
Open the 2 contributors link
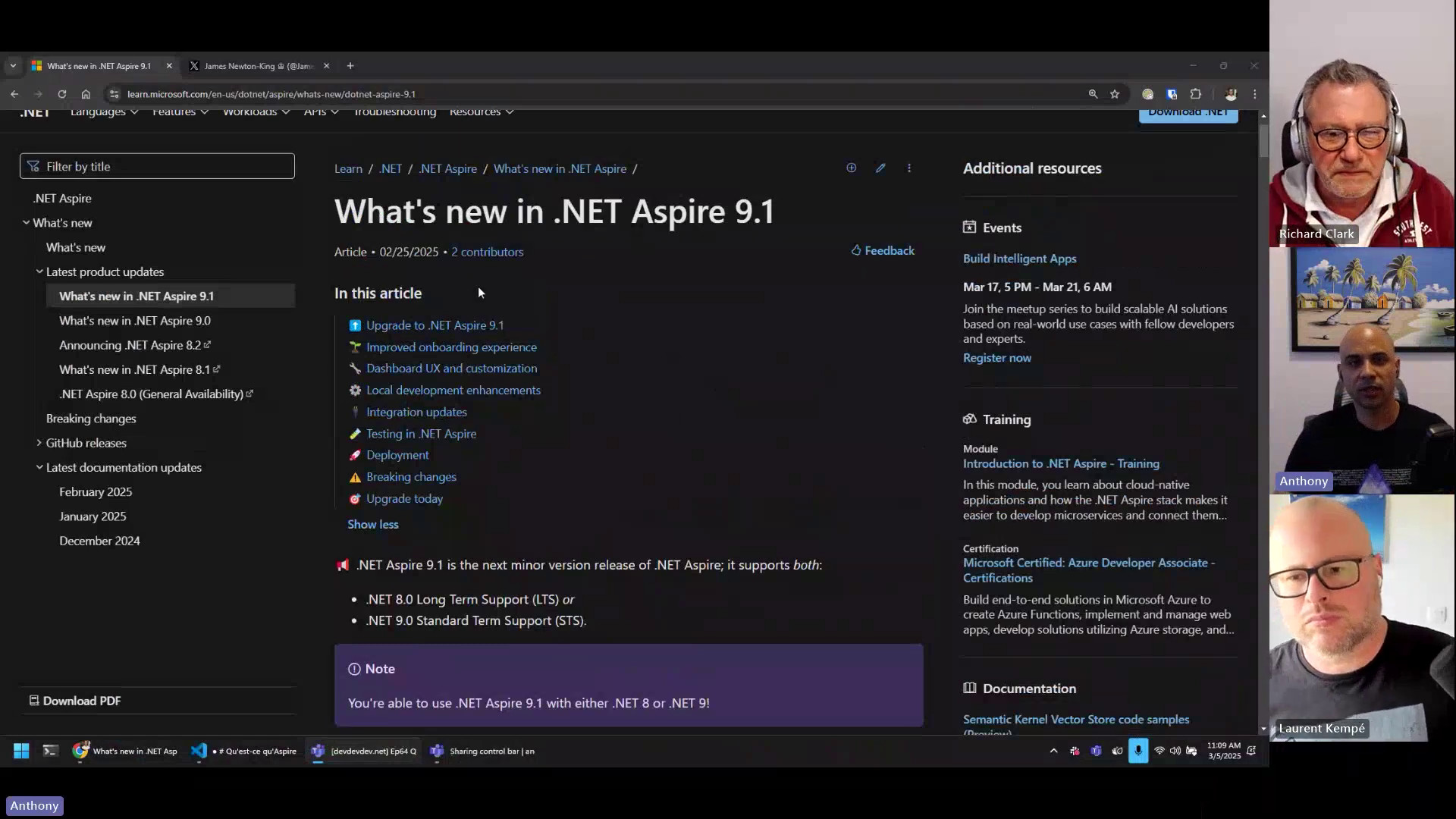(x=487, y=252)
